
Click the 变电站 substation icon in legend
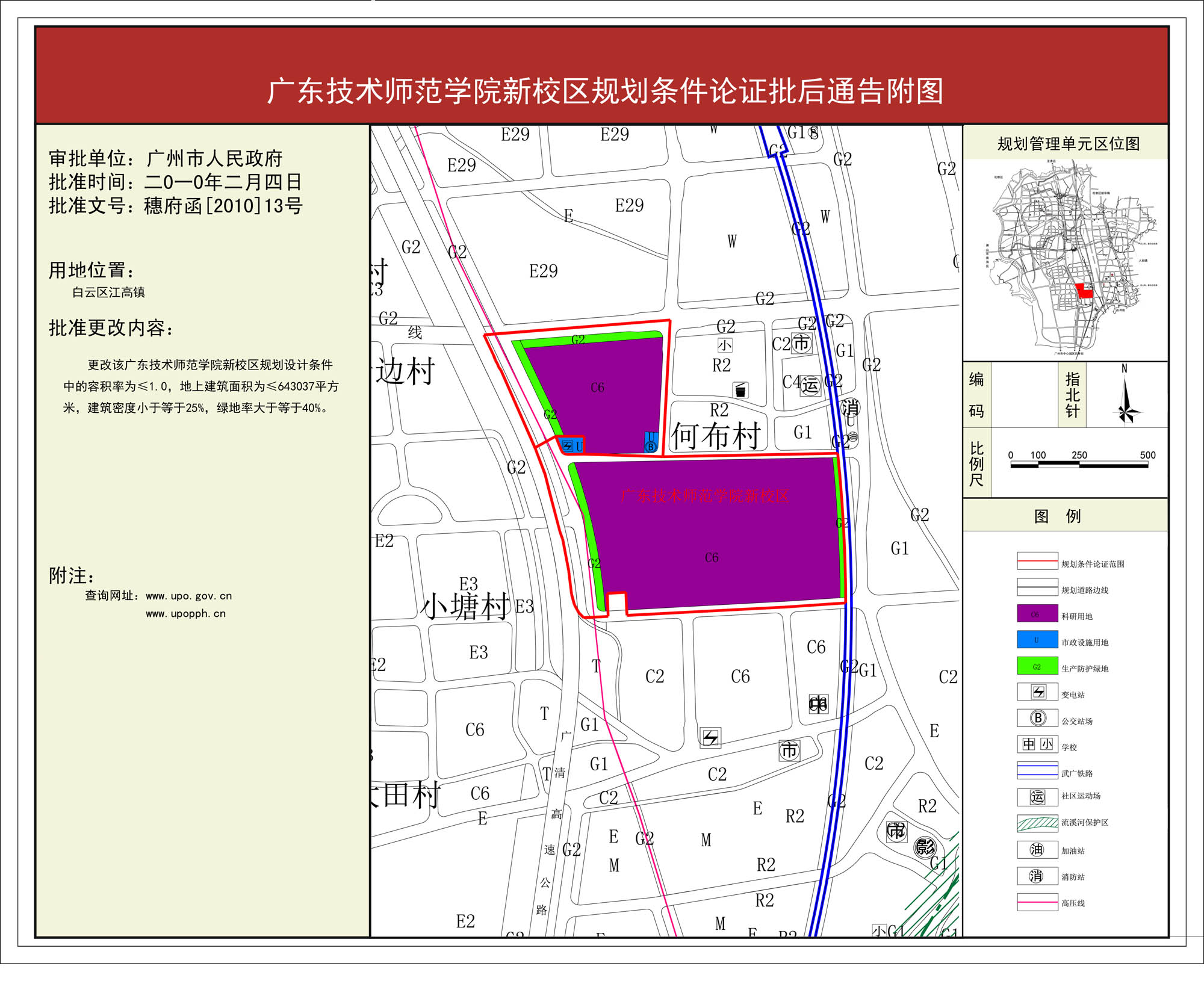[x=1038, y=692]
